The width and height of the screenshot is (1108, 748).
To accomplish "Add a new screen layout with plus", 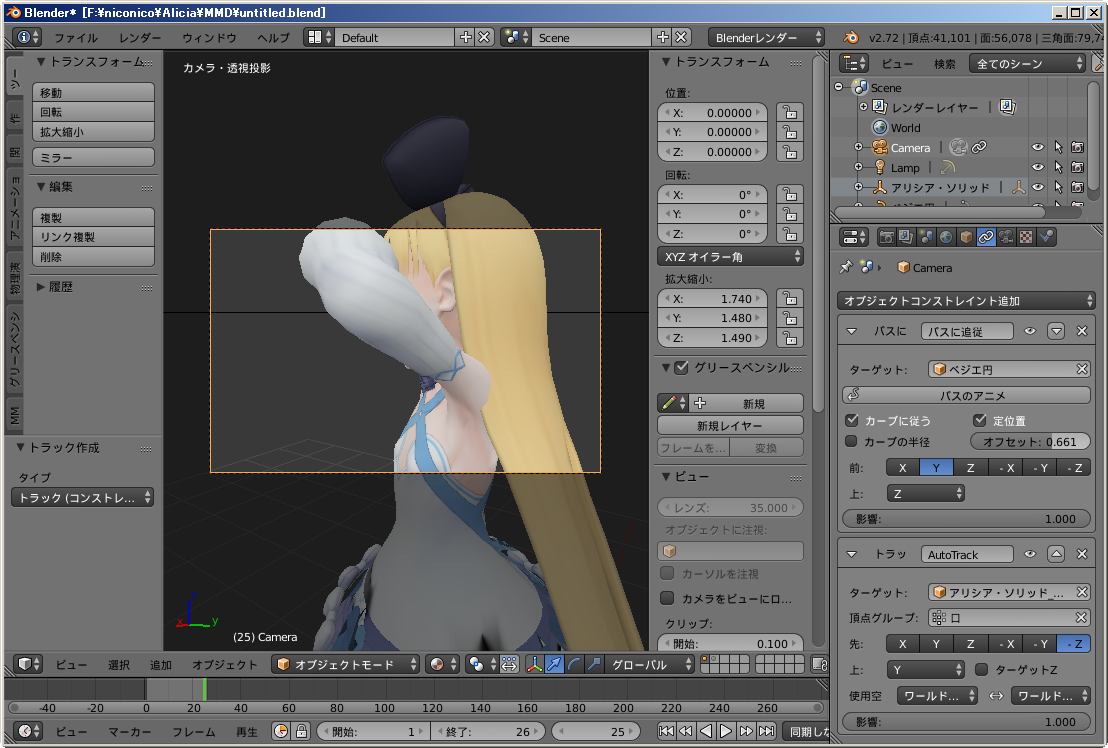I will [466, 37].
